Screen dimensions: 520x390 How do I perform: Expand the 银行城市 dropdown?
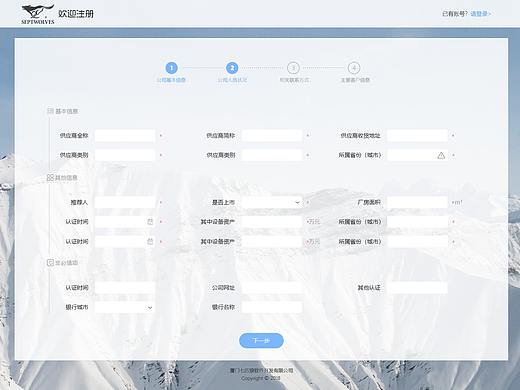pos(150,307)
